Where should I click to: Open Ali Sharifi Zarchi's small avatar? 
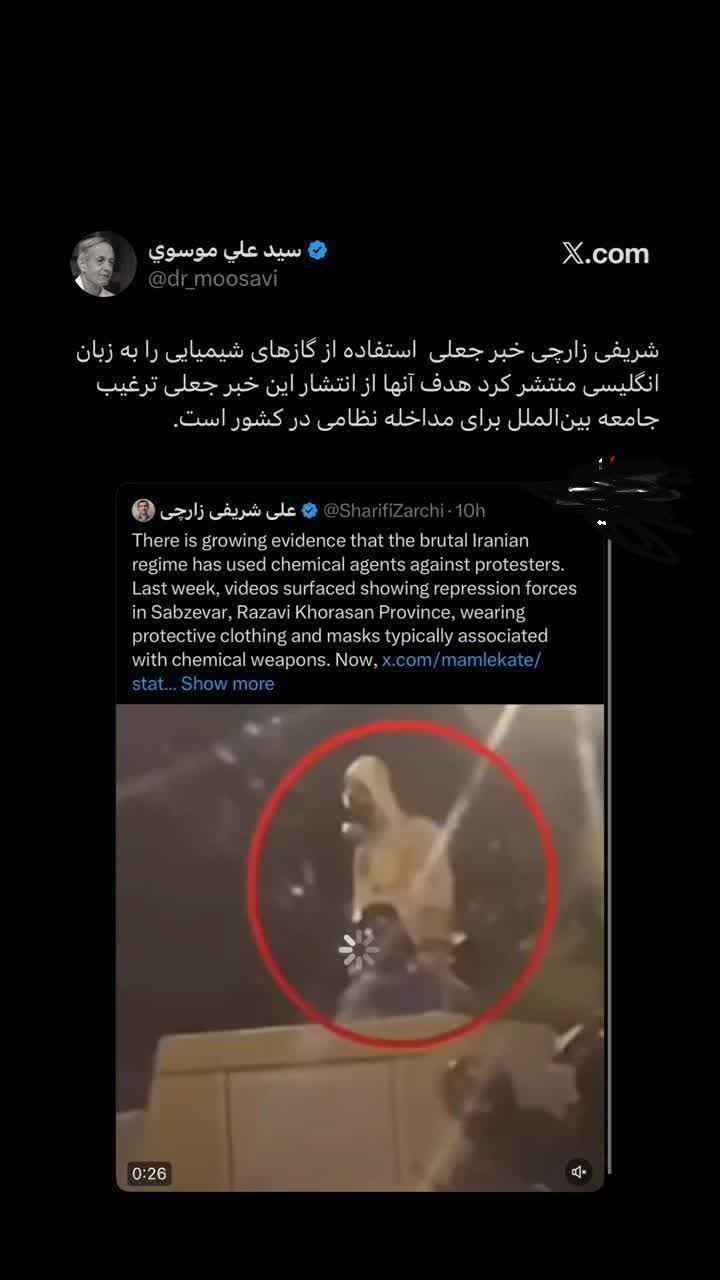(143, 510)
